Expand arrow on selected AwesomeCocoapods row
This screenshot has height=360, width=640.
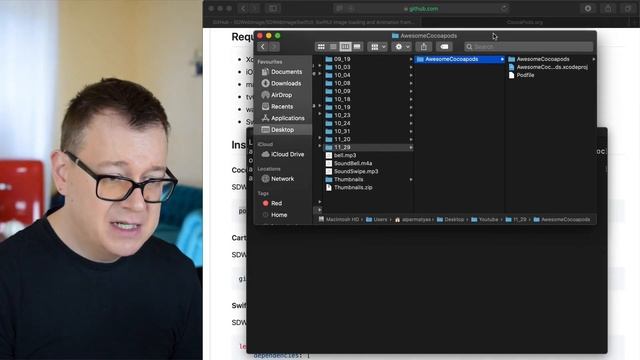(502, 59)
